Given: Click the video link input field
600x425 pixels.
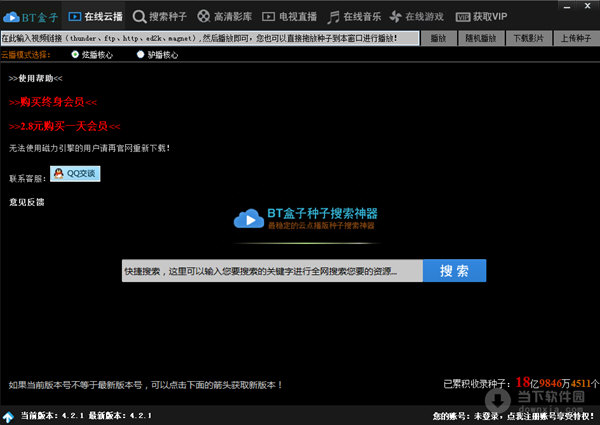Looking at the screenshot, I should click(x=210, y=38).
